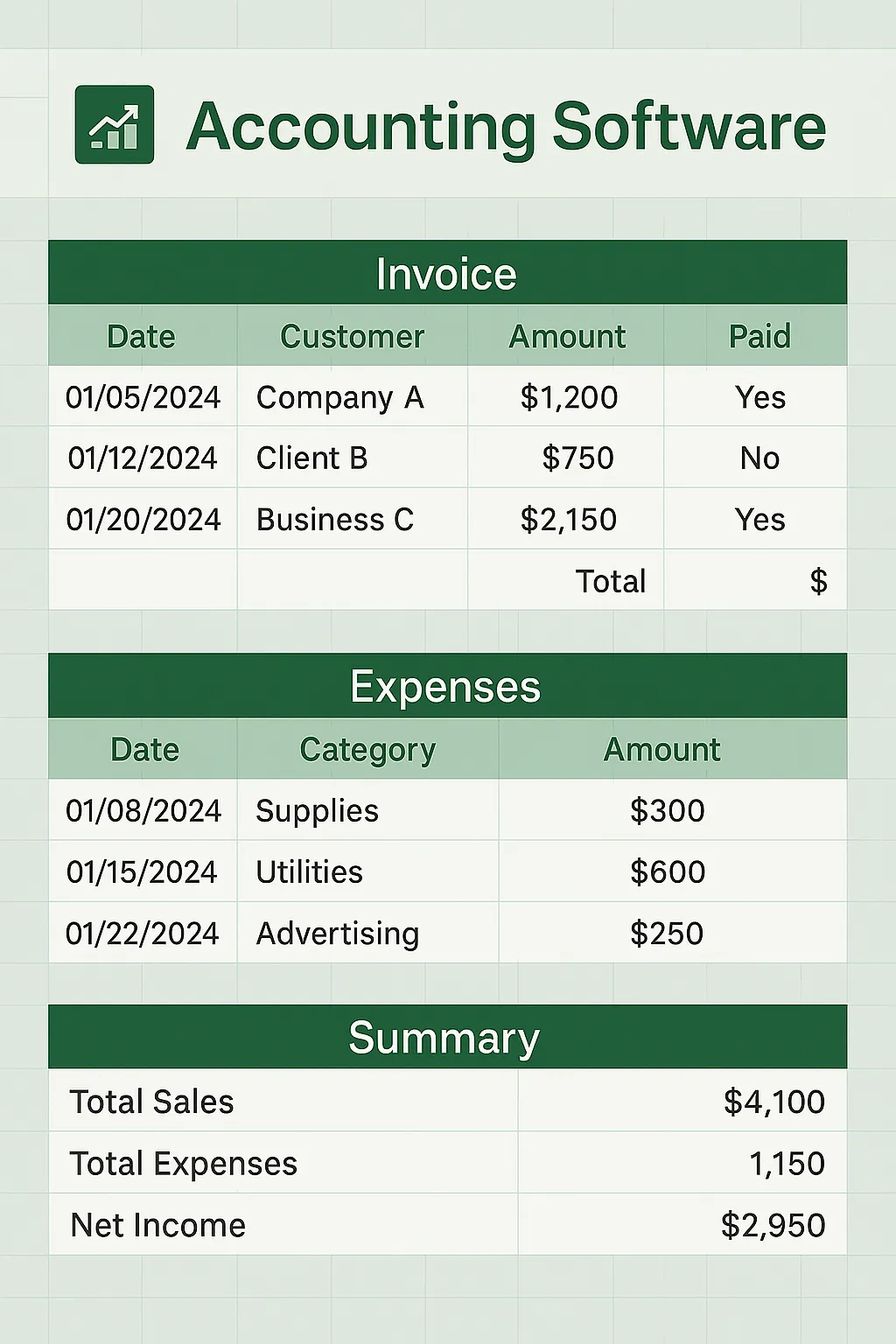
Task: Click the invoice Date column header
Action: coord(143,335)
